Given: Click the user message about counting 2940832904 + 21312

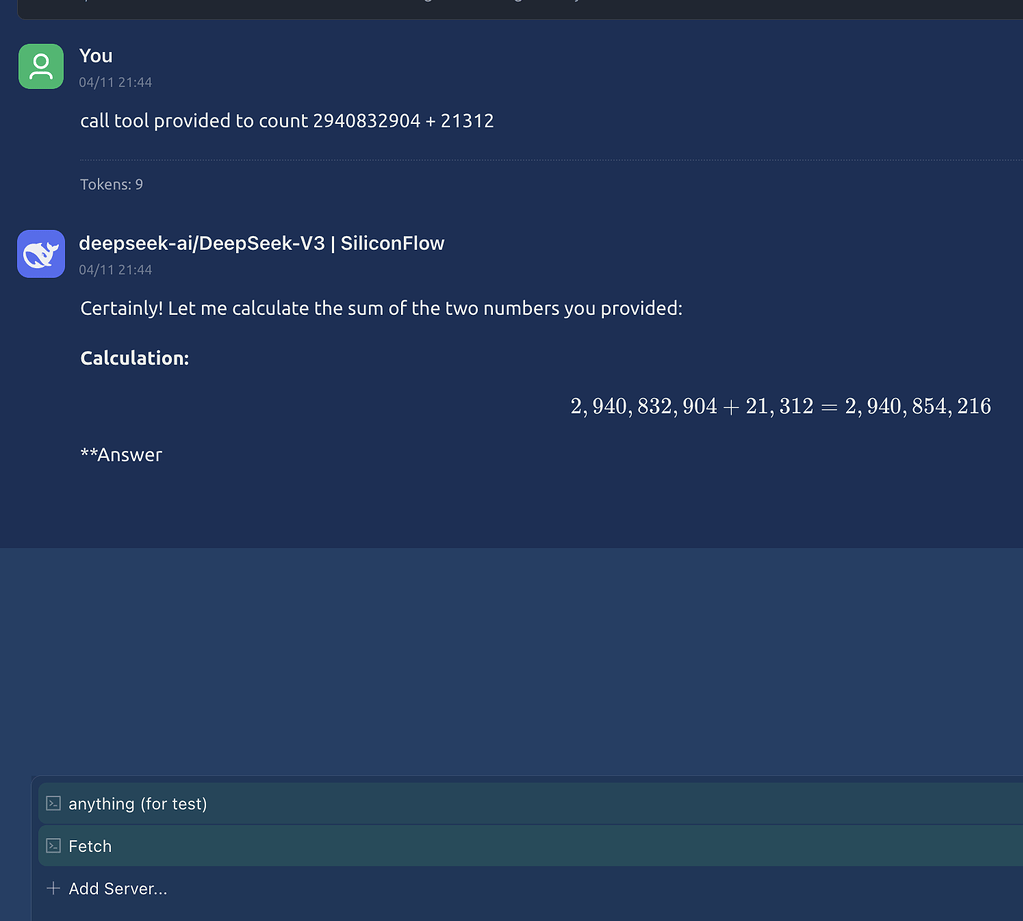Looking at the screenshot, I should click(287, 121).
